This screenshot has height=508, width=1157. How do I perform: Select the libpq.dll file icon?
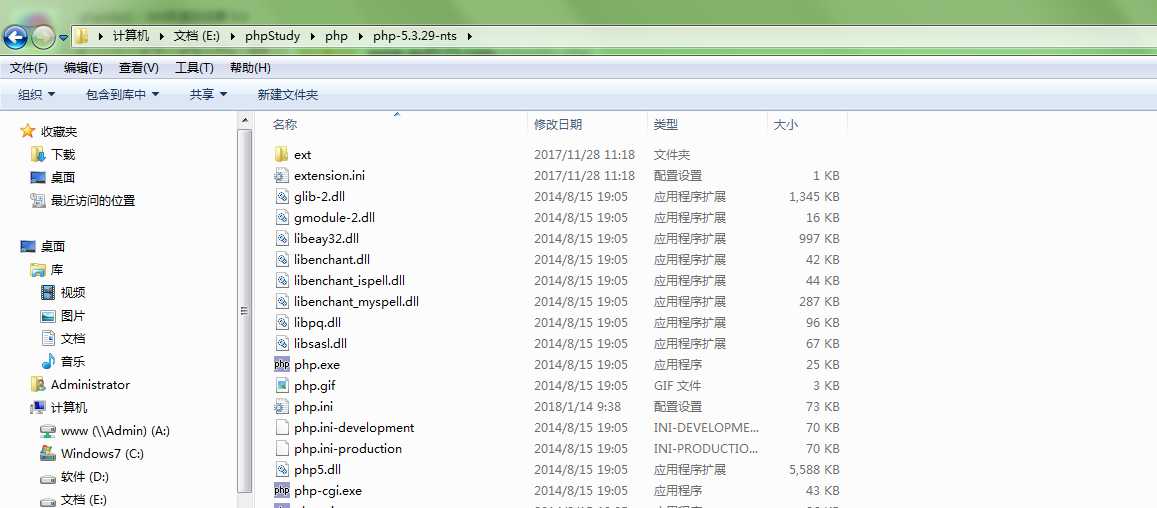pyautogui.click(x=281, y=323)
